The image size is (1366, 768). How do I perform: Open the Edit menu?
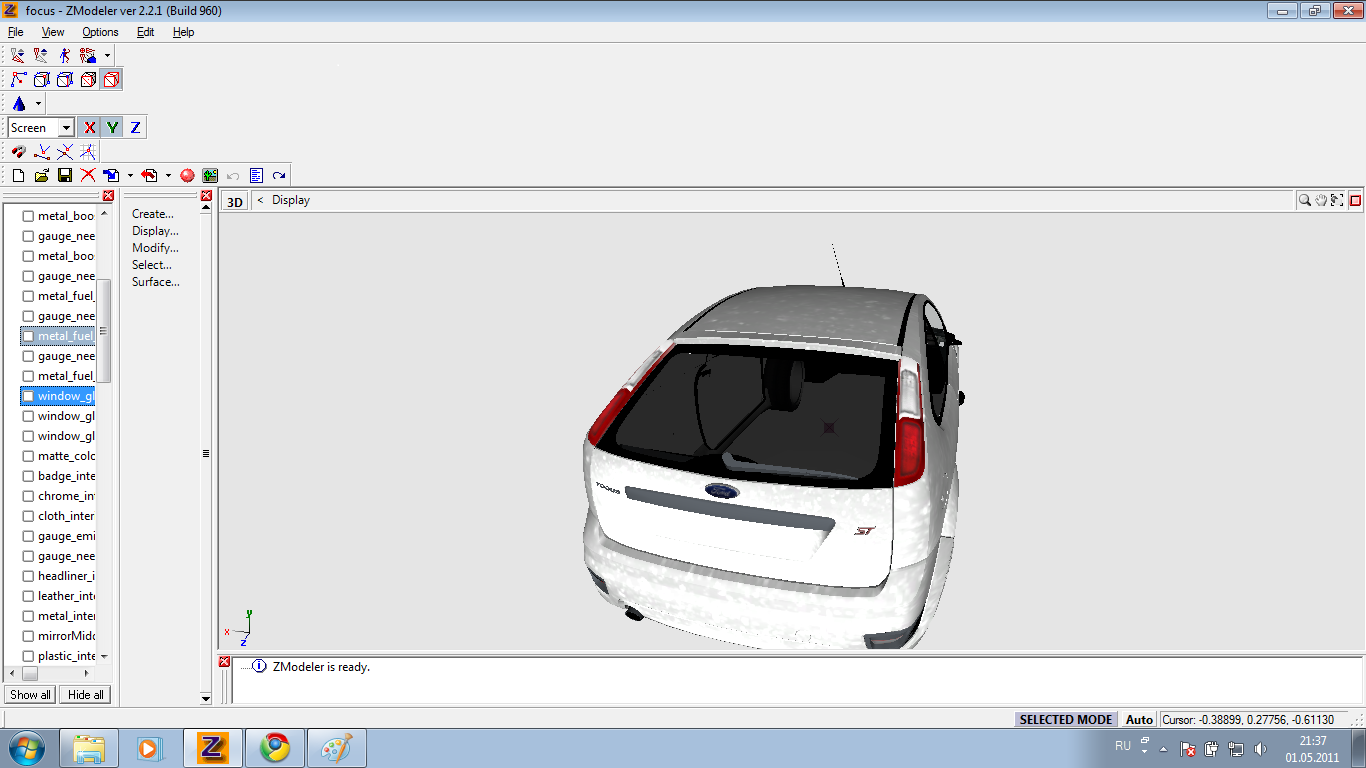(x=146, y=32)
